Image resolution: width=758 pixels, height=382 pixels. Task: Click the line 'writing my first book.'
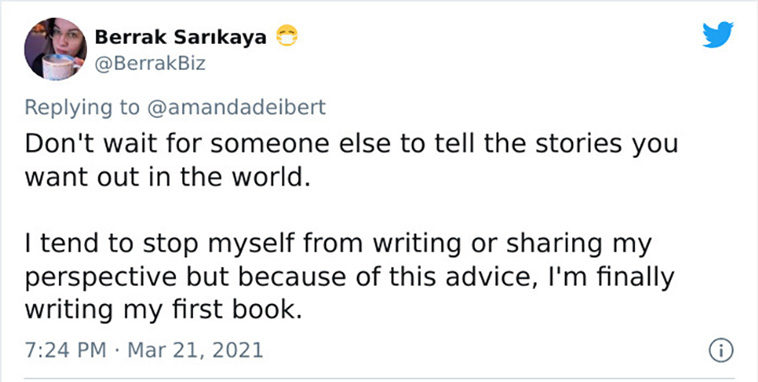click(x=163, y=310)
